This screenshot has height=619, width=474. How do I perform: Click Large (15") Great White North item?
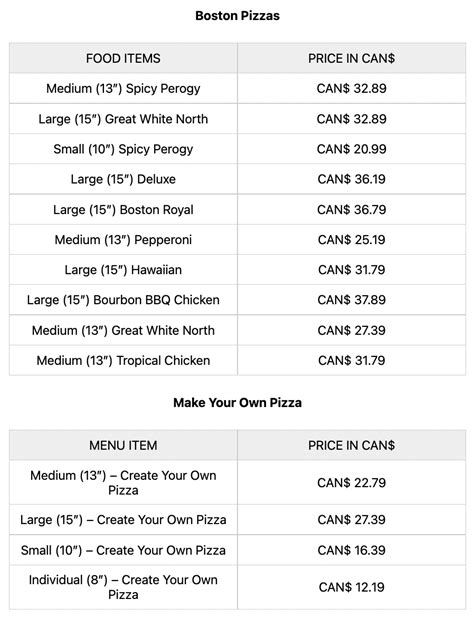[123, 119]
